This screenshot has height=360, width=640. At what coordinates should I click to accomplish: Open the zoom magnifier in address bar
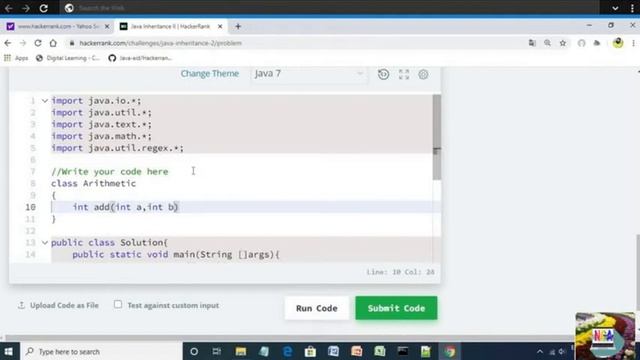[547, 43]
